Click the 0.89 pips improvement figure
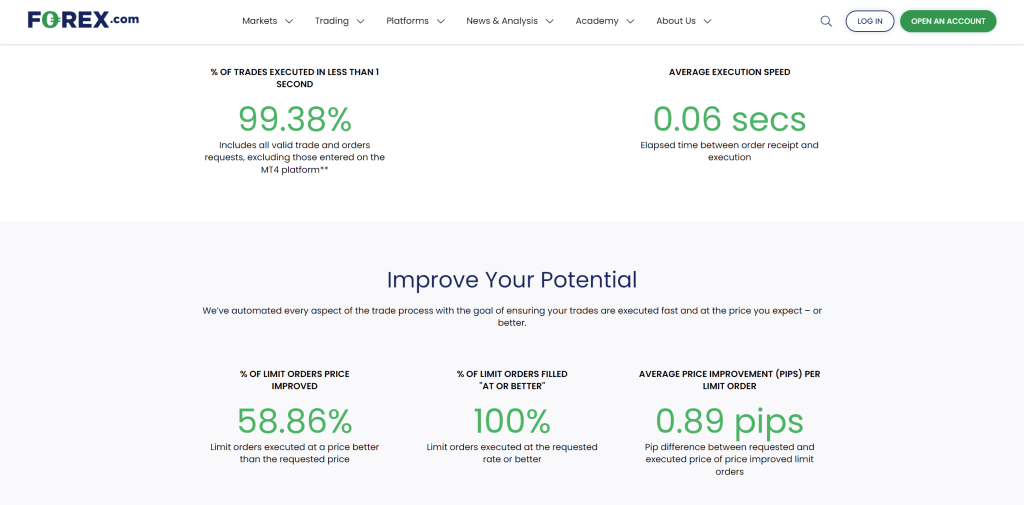This screenshot has width=1024, height=505. coord(729,421)
